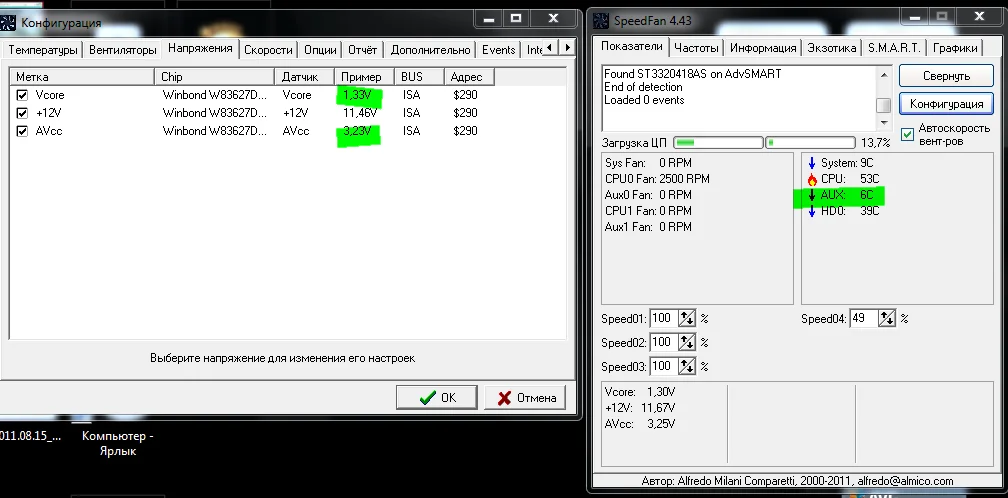
Task: Switch to the Дополнительно tab
Action: 430,49
